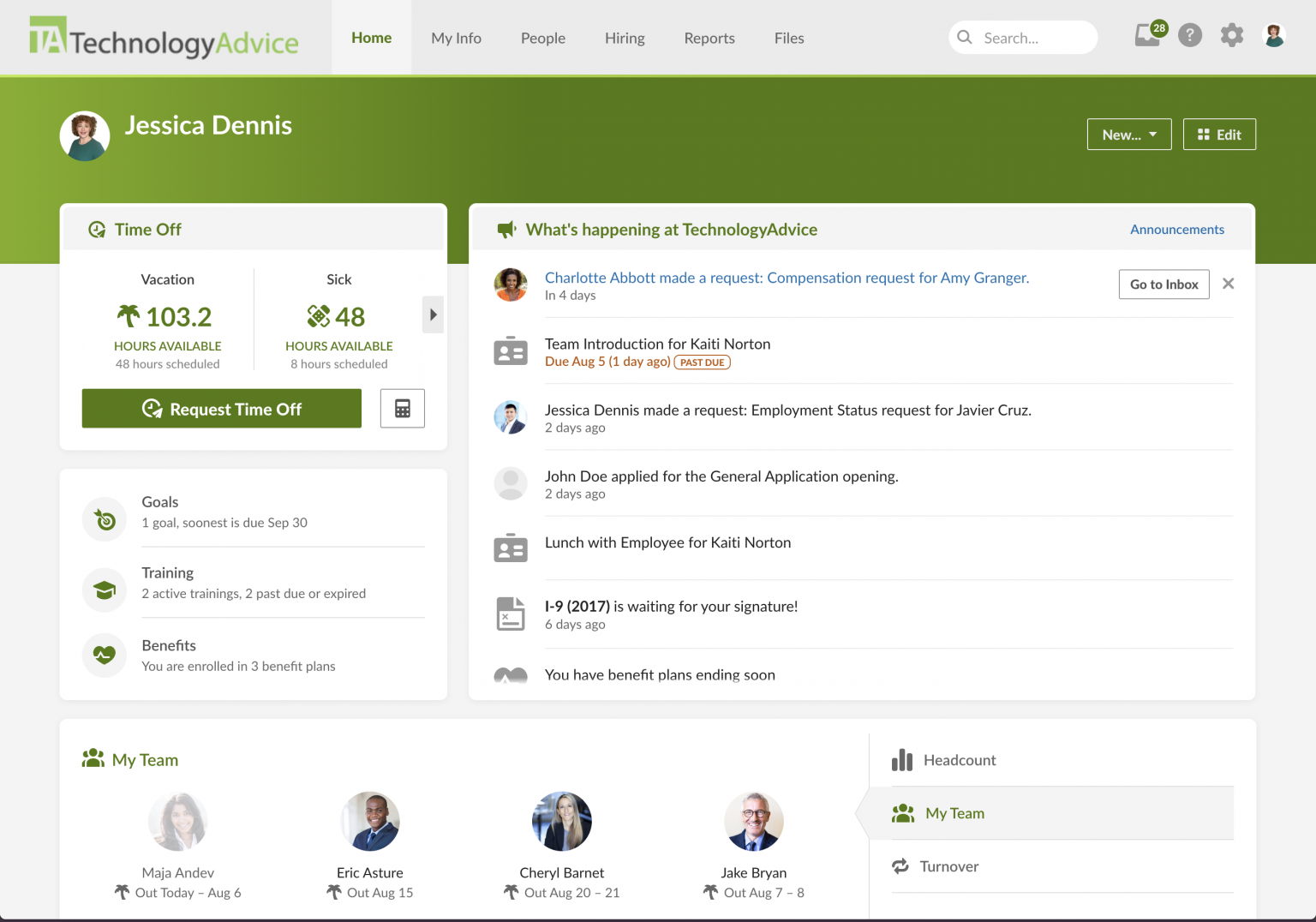Image resolution: width=1316 pixels, height=922 pixels.
Task: Click the Turnover refresh icon
Action: (900, 866)
